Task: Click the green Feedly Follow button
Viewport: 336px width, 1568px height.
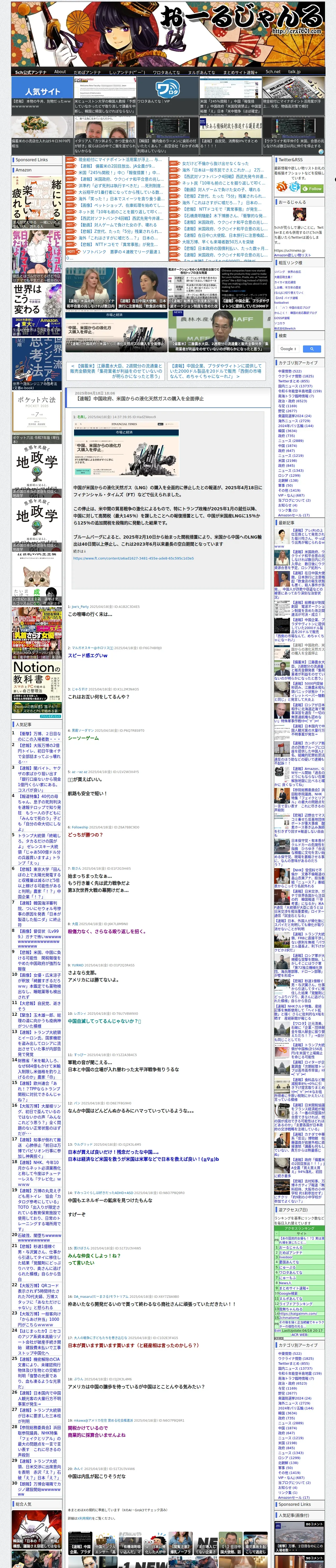Action: coord(312,189)
